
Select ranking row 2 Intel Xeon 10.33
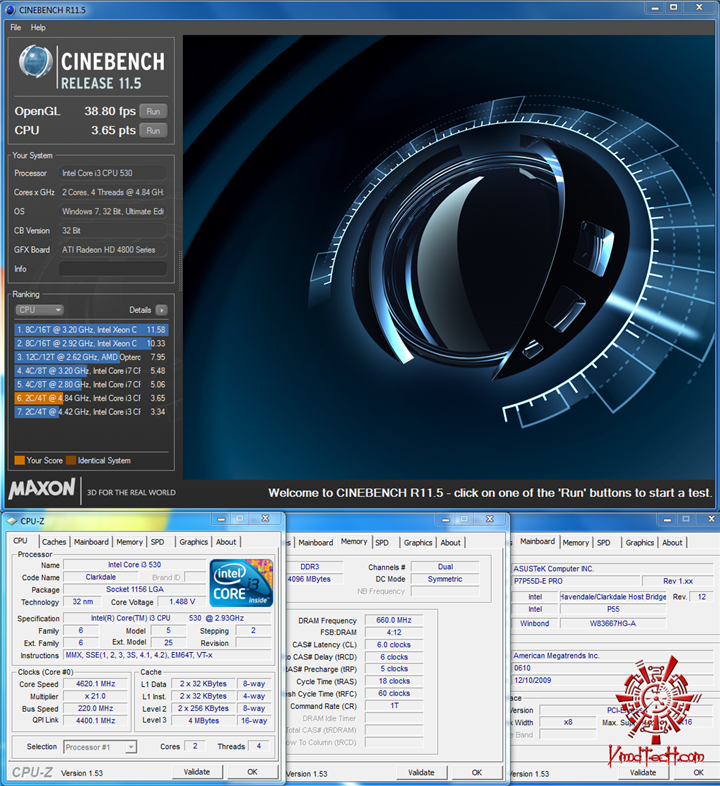tap(91, 343)
